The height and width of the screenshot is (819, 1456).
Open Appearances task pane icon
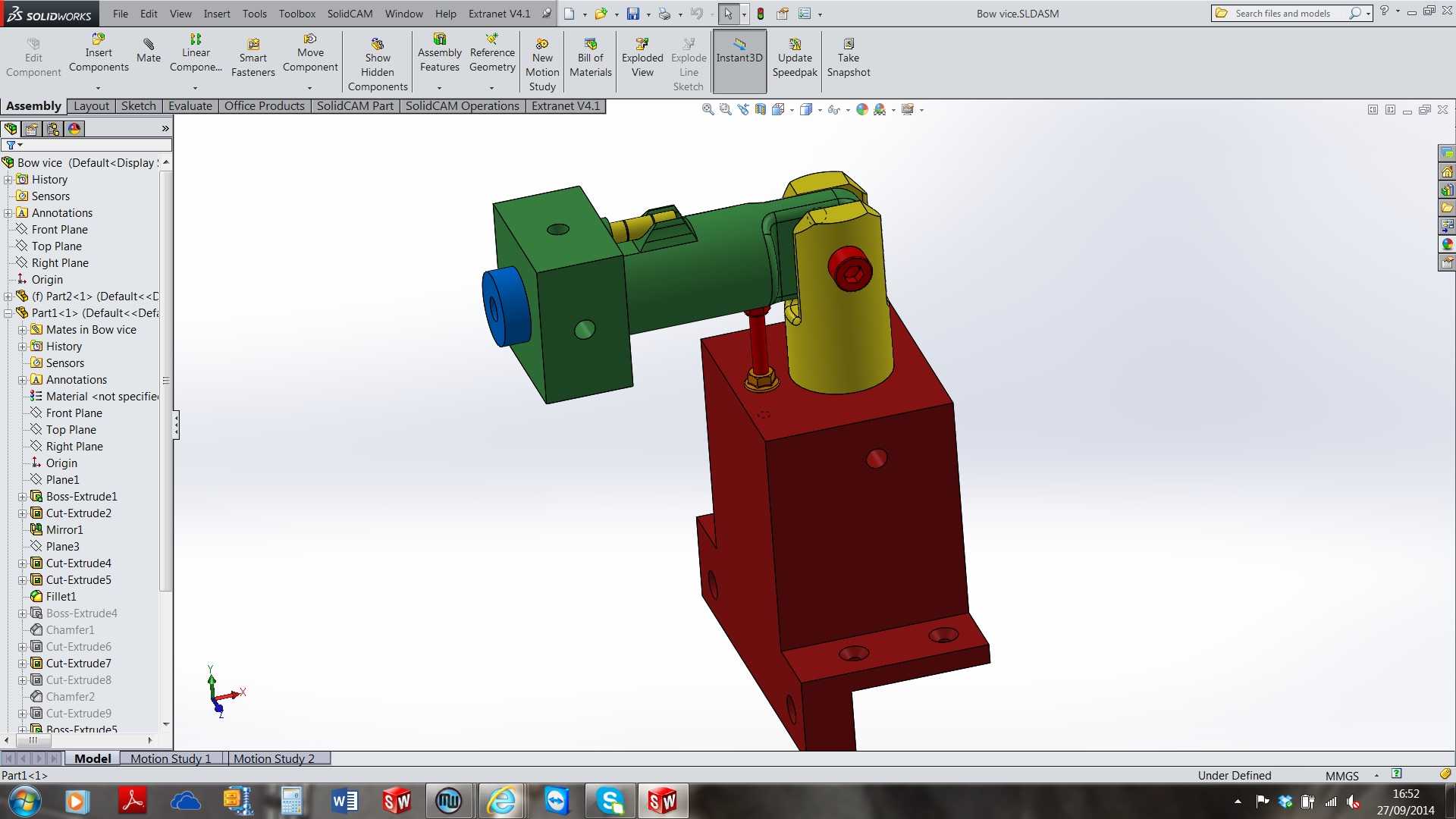point(1447,244)
